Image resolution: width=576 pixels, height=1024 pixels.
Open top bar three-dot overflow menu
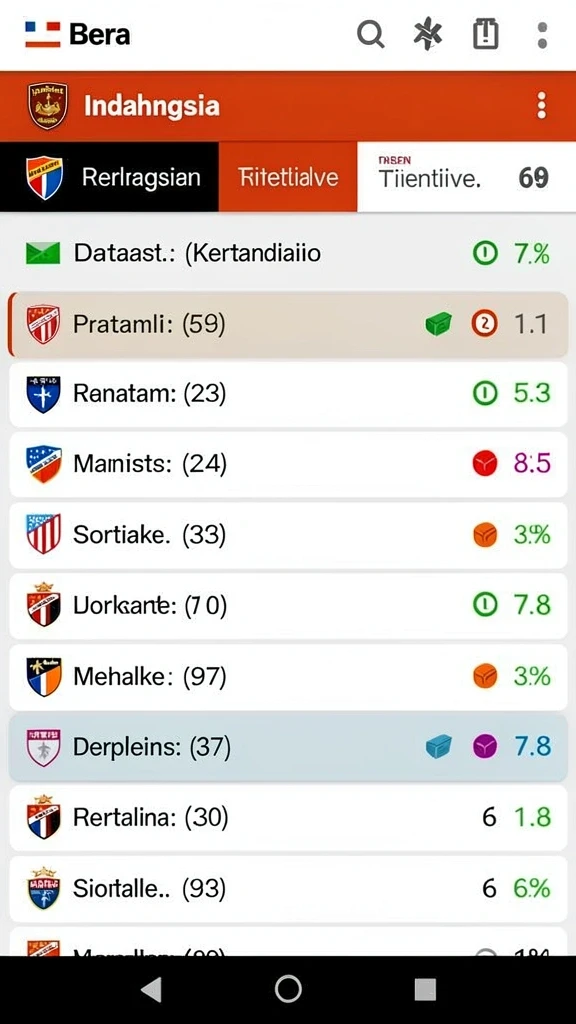[542, 35]
